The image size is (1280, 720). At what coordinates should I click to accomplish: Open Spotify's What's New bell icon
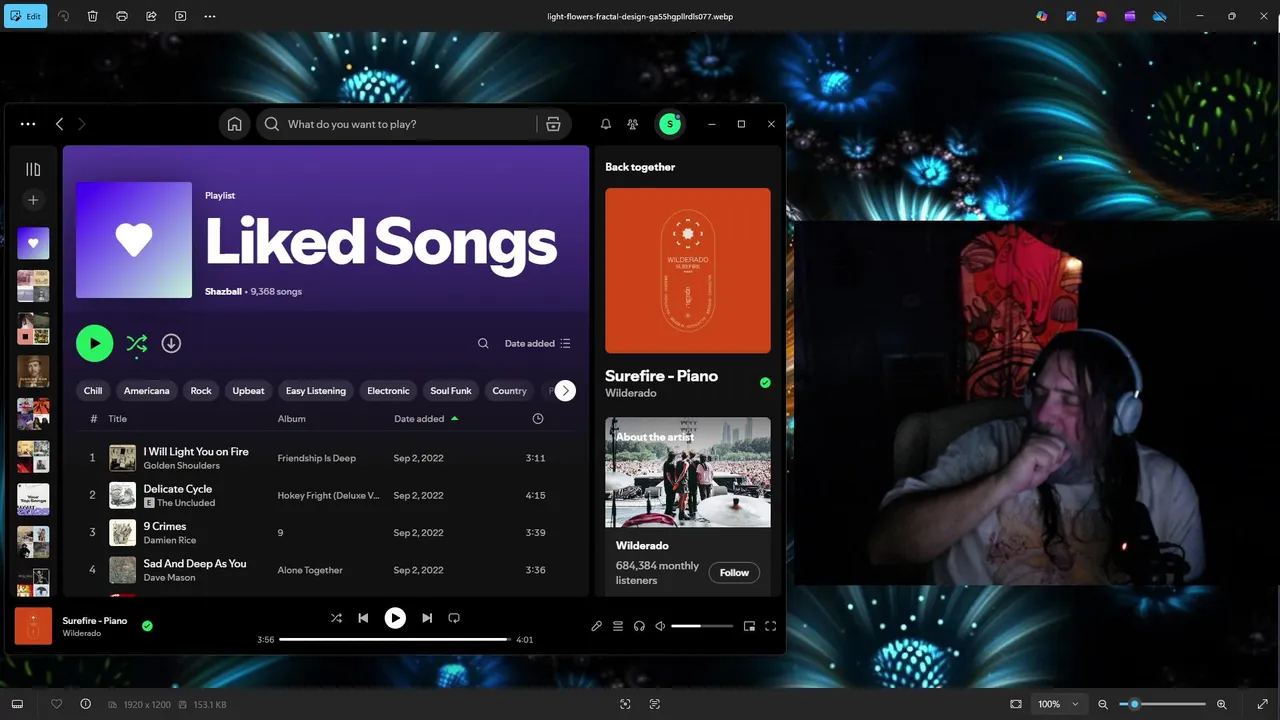coord(605,124)
